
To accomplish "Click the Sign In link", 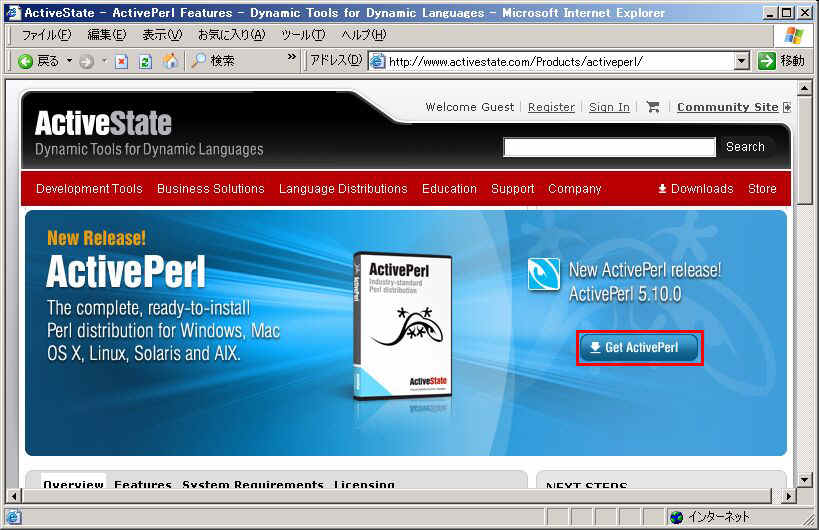I will tap(609, 107).
